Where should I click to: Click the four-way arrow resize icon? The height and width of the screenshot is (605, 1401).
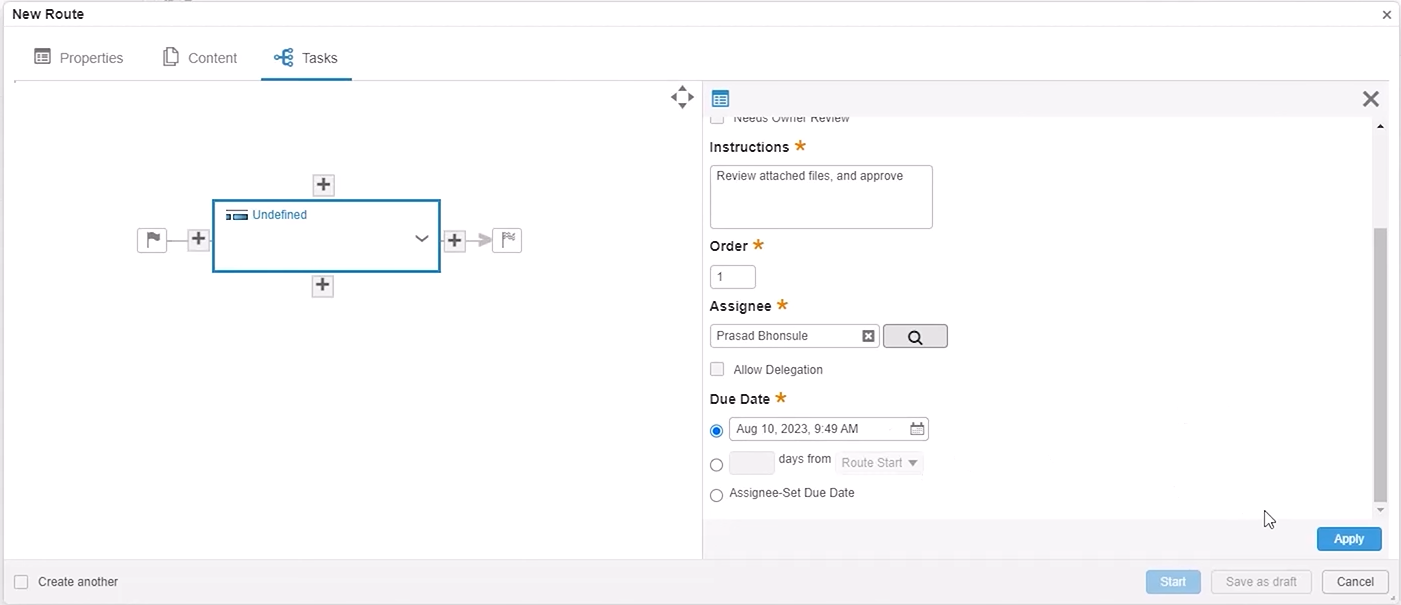point(682,97)
